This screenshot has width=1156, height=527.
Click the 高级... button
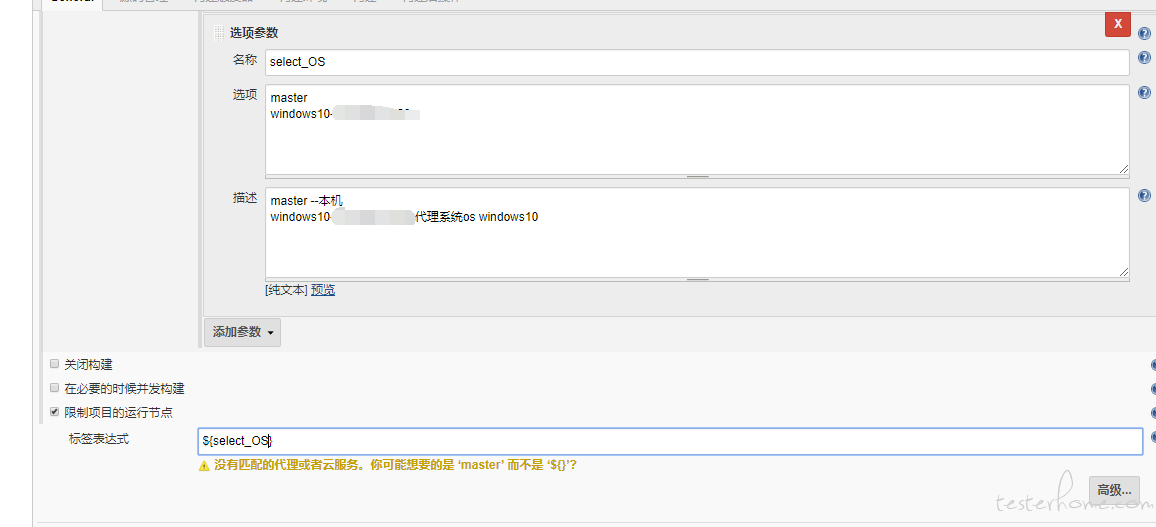(1114, 490)
